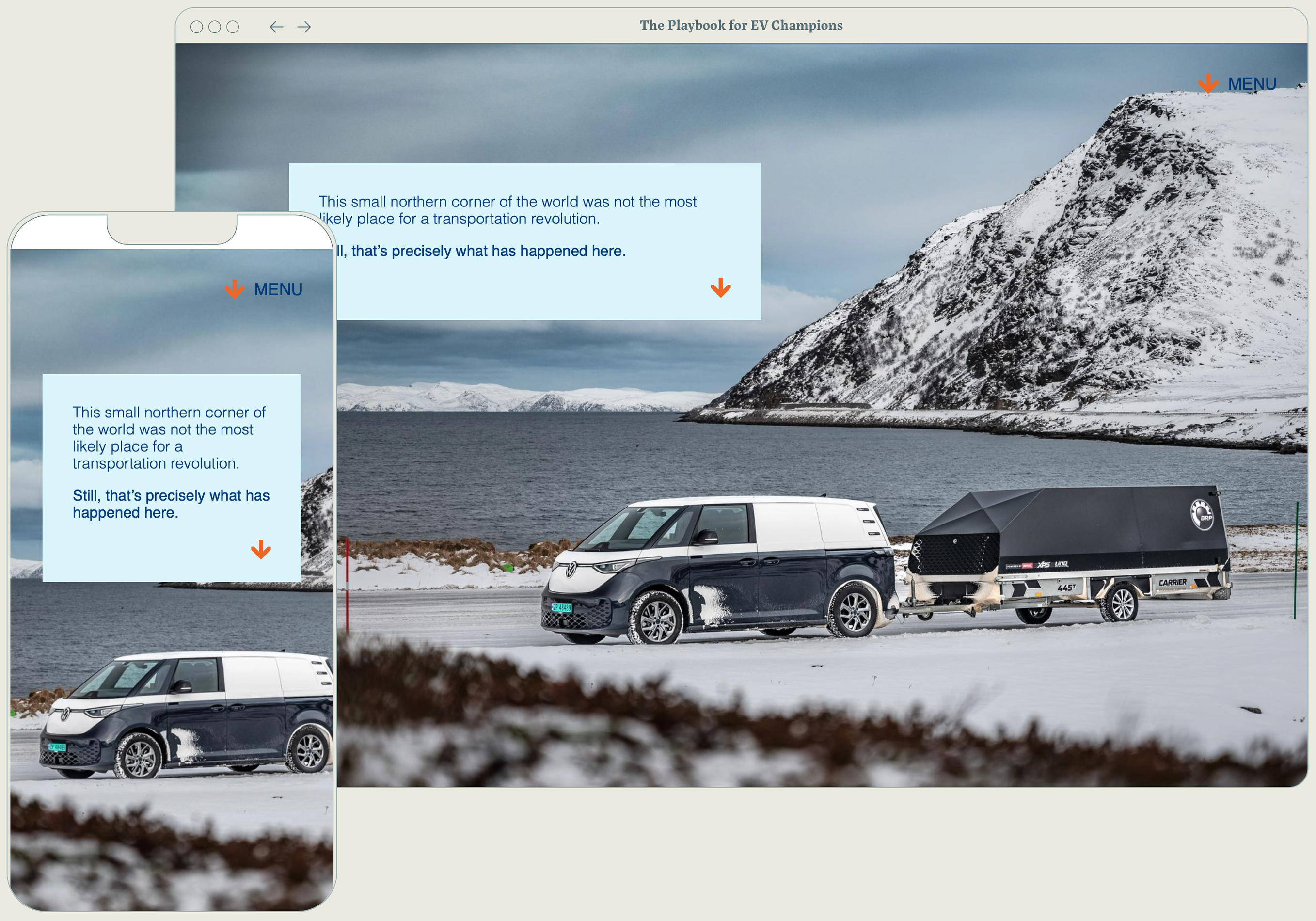Click the browser forward arrow
The image size is (1316, 921).
pos(304,27)
